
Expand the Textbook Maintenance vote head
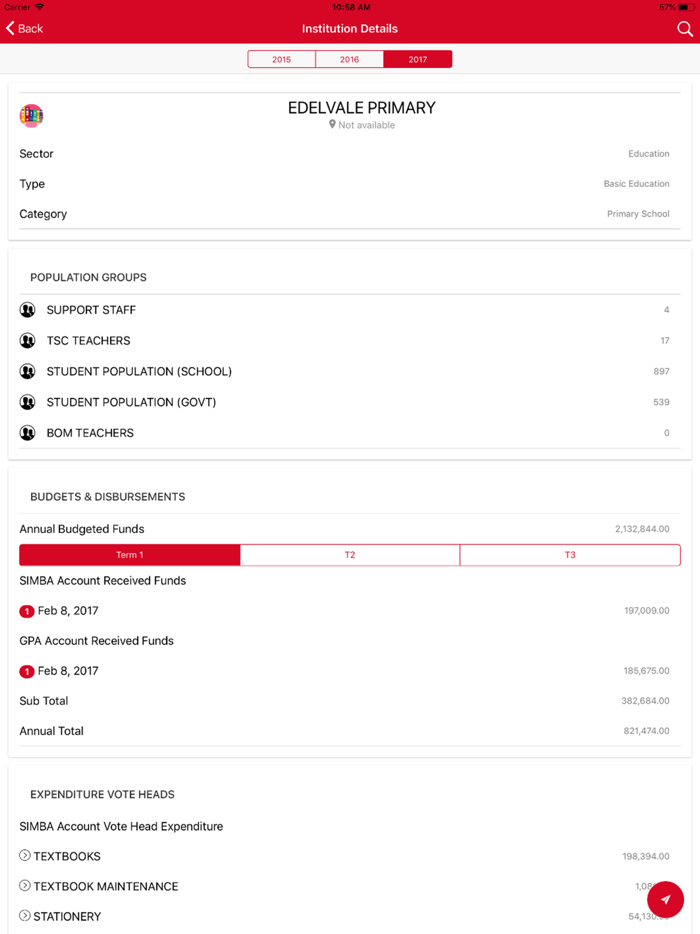[x=25, y=886]
